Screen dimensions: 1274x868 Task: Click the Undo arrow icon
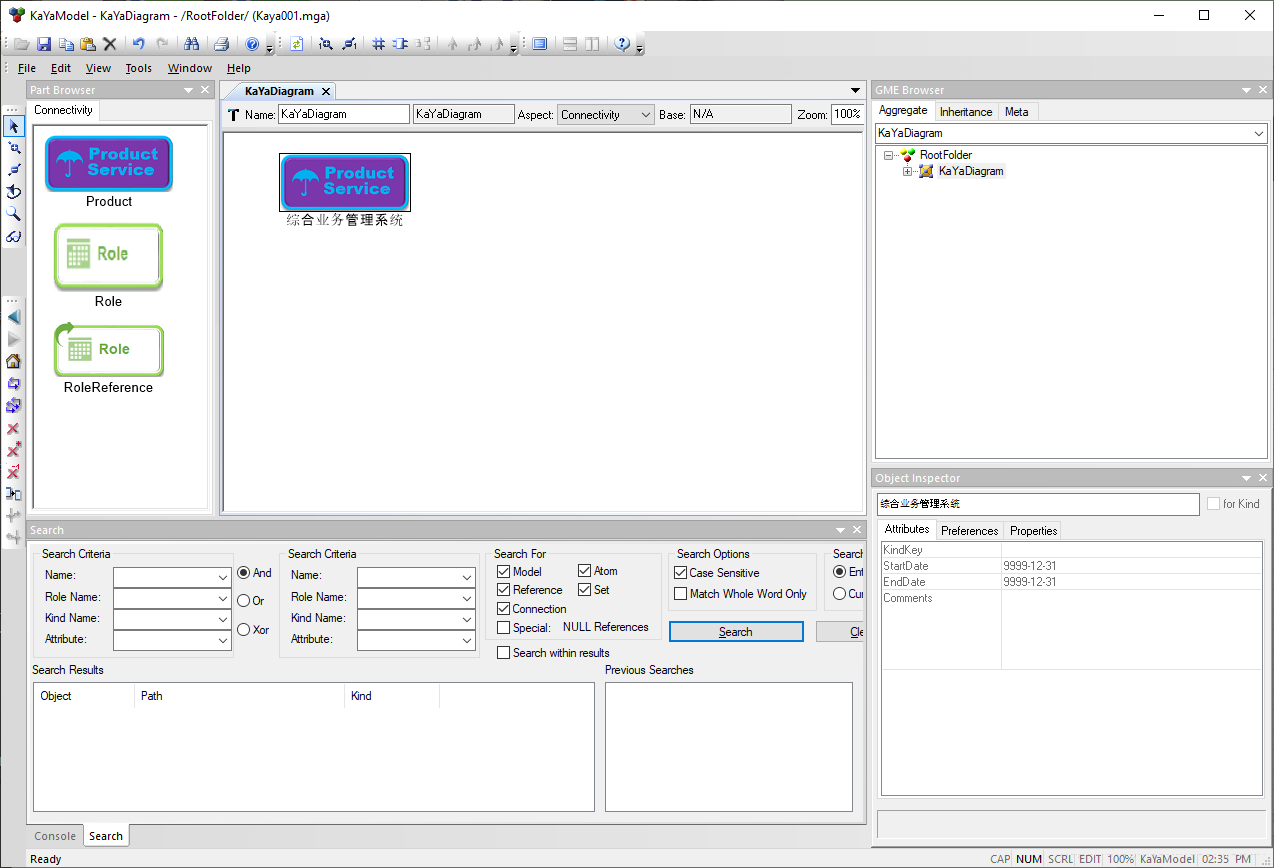click(x=138, y=44)
